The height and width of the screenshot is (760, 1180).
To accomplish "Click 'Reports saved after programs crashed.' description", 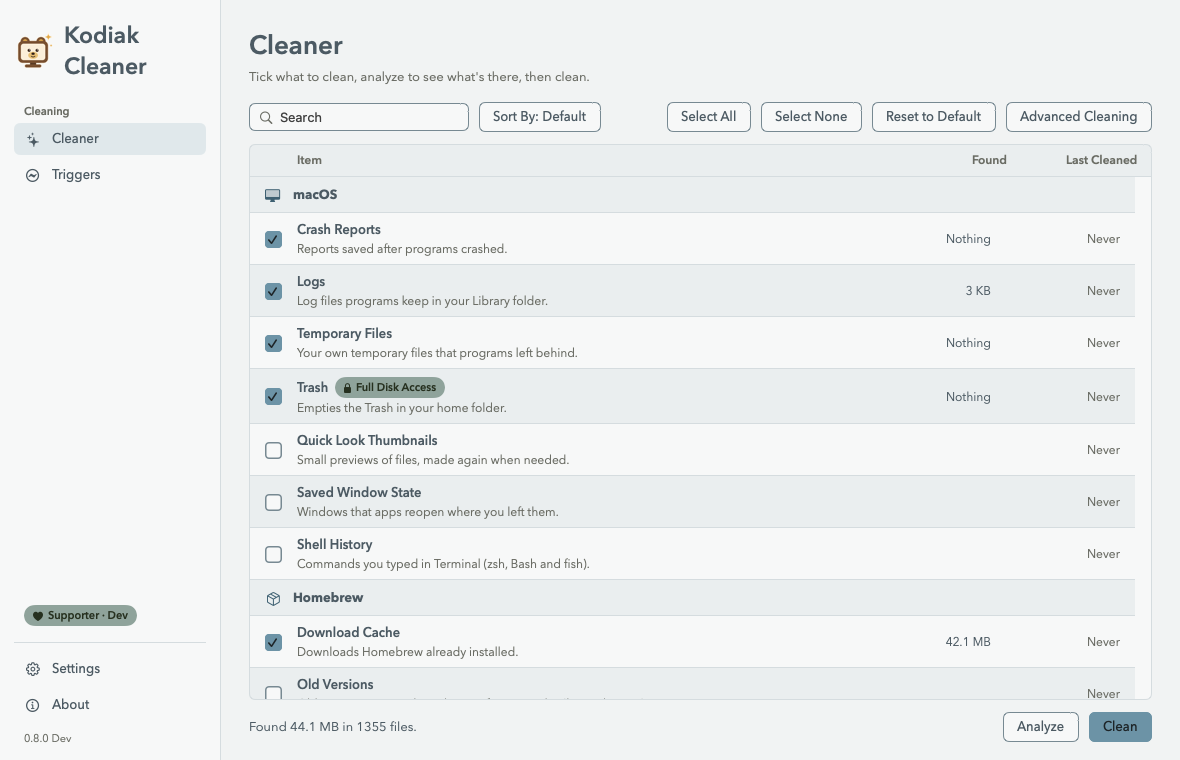I will pyautogui.click(x=402, y=249).
